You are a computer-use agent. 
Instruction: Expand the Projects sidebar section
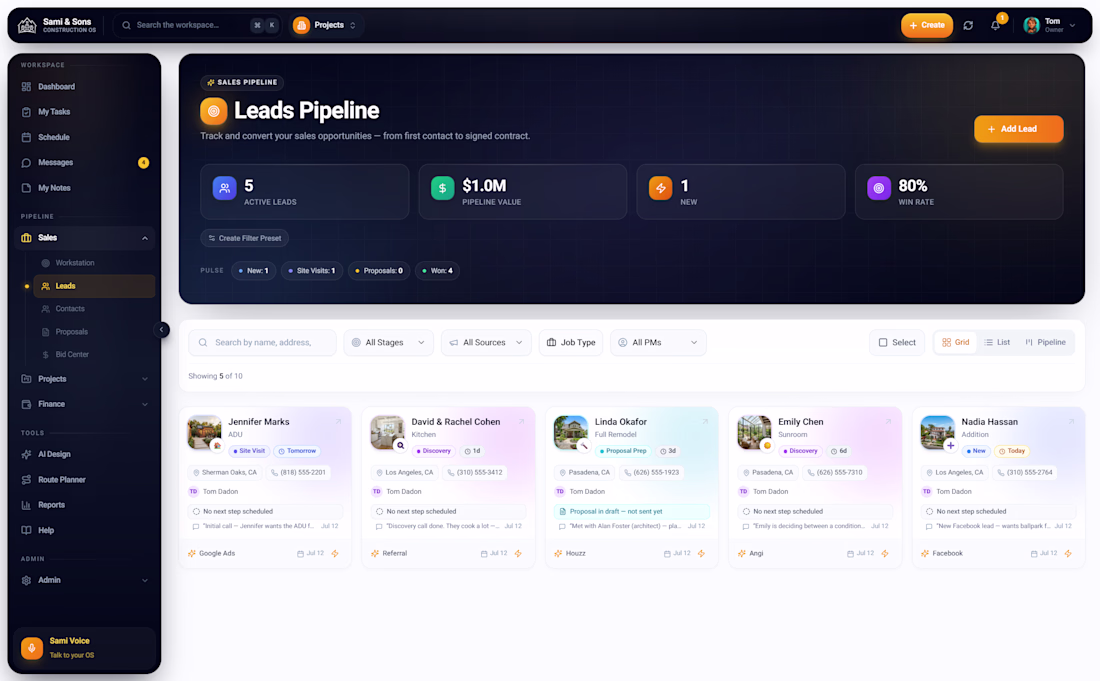point(84,379)
